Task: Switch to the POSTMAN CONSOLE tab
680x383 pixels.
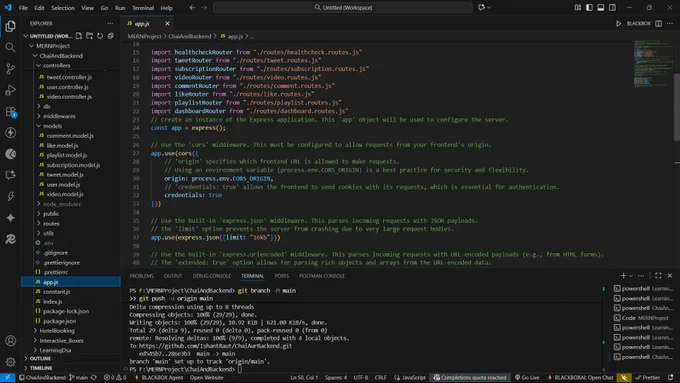Action: [x=322, y=276]
